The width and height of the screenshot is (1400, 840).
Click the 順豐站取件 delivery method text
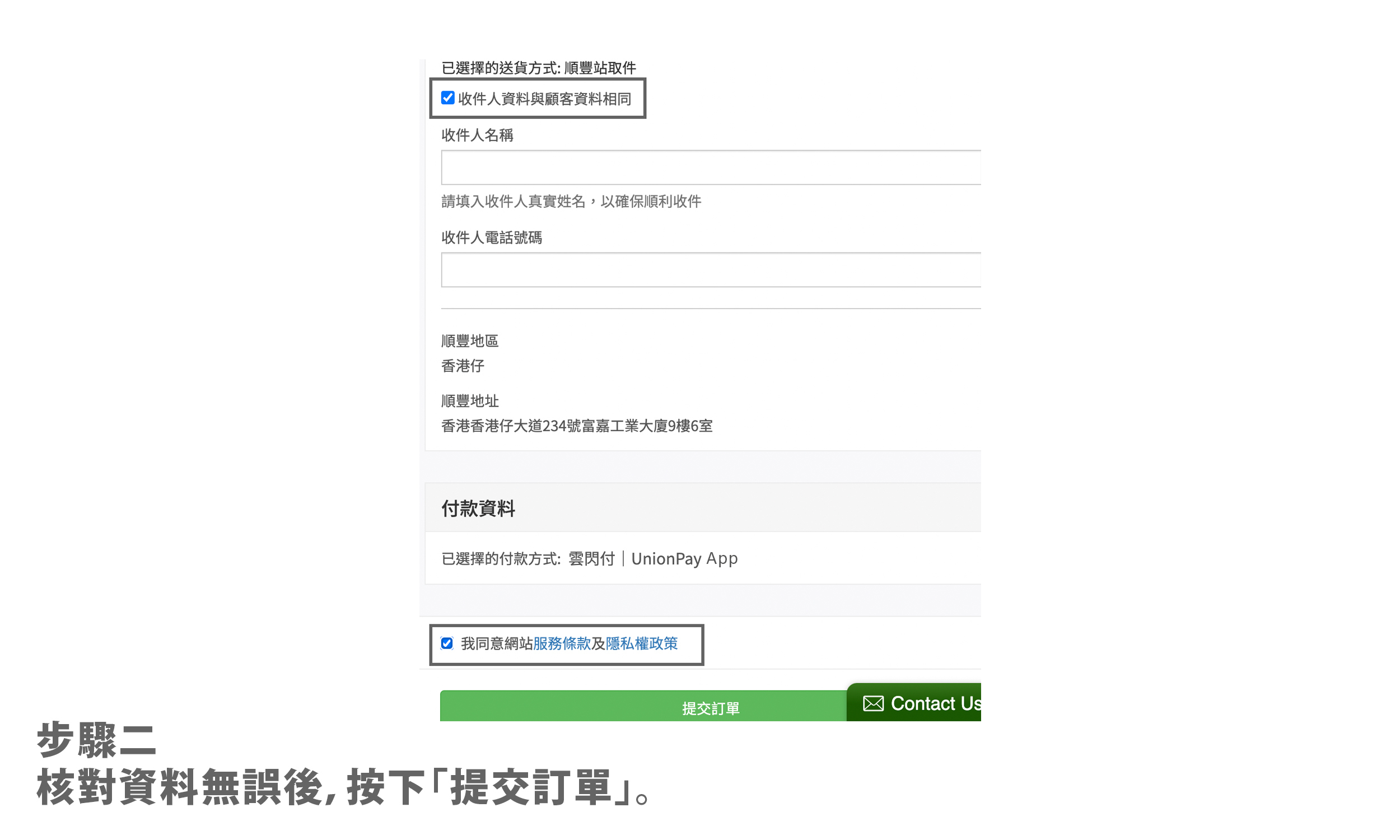tap(600, 68)
